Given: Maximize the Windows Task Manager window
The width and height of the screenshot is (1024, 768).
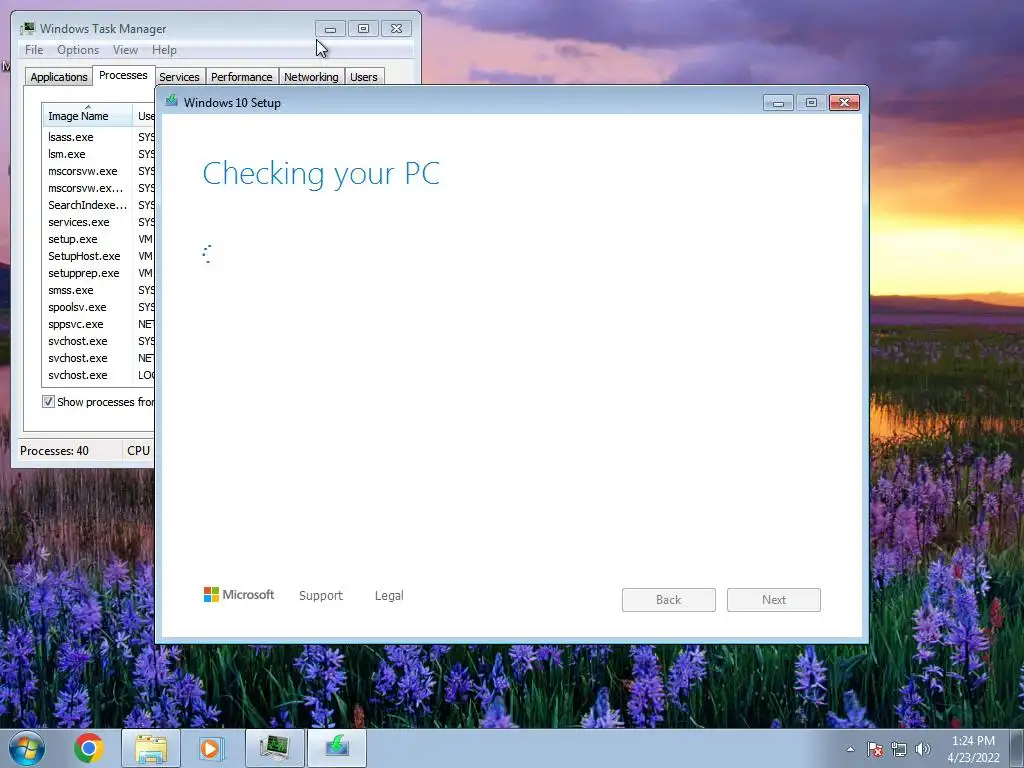Looking at the screenshot, I should pyautogui.click(x=363, y=29).
